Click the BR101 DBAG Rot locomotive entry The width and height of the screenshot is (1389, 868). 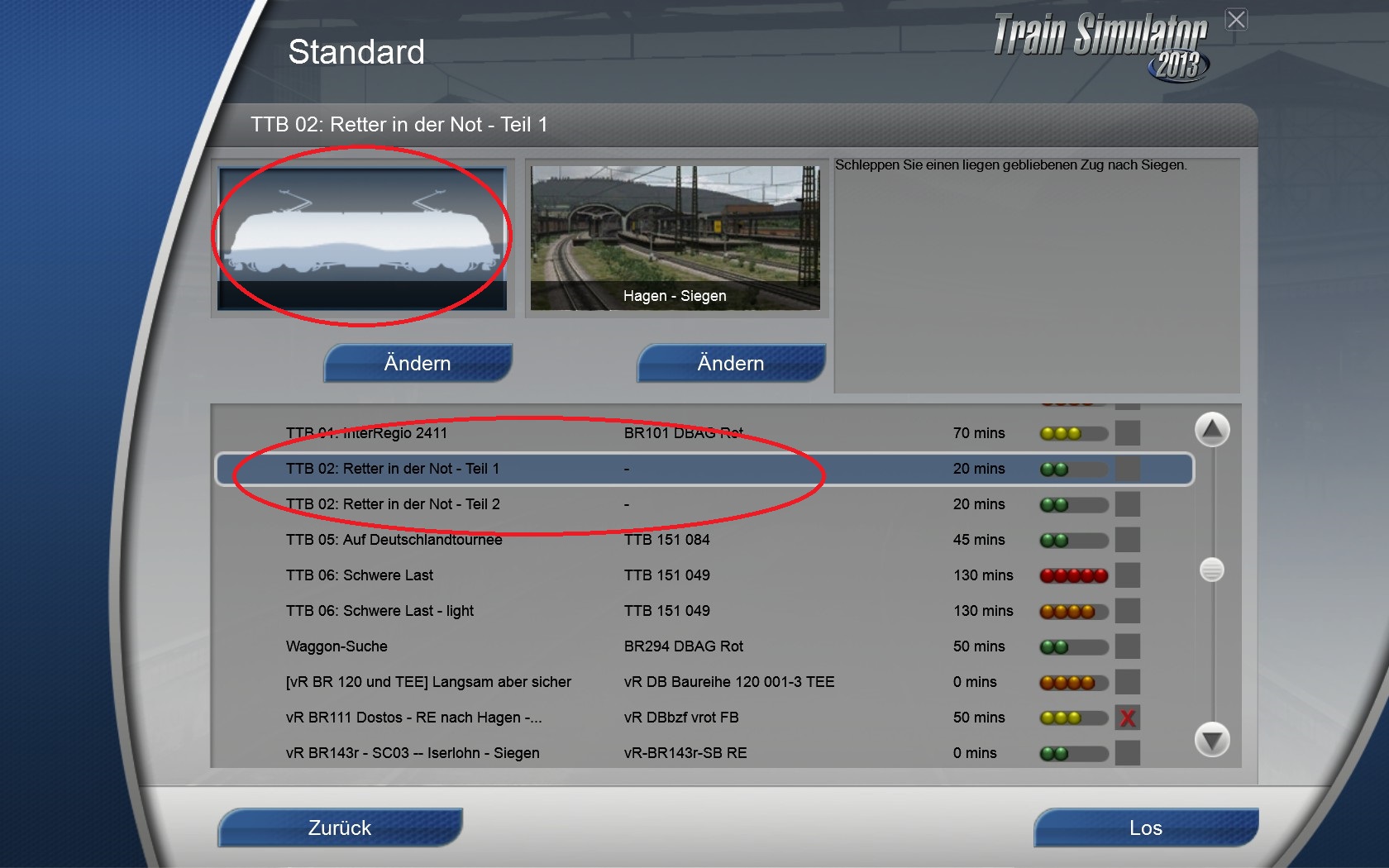tap(684, 433)
